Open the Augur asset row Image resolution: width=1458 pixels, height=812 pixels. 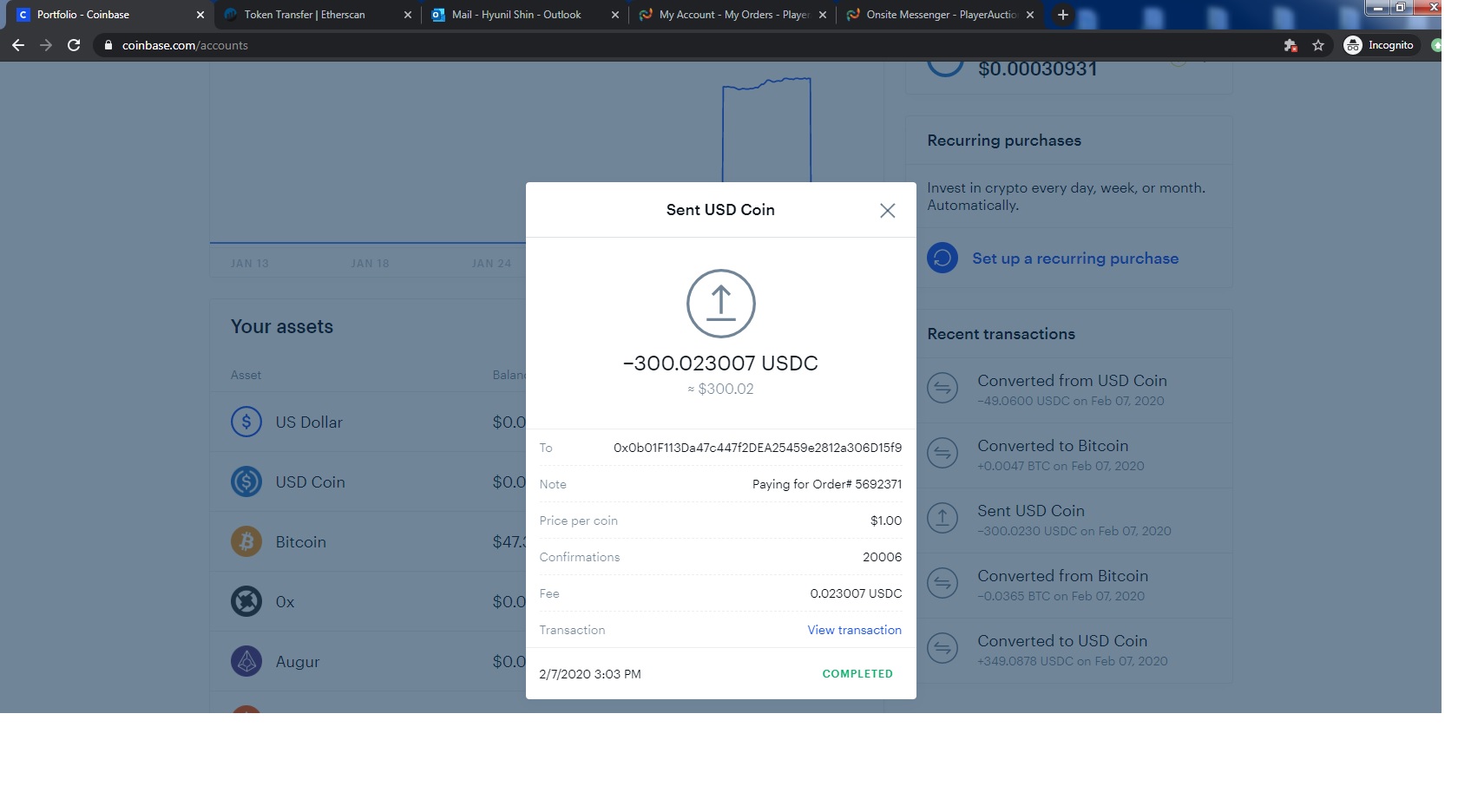pyautogui.click(x=368, y=661)
